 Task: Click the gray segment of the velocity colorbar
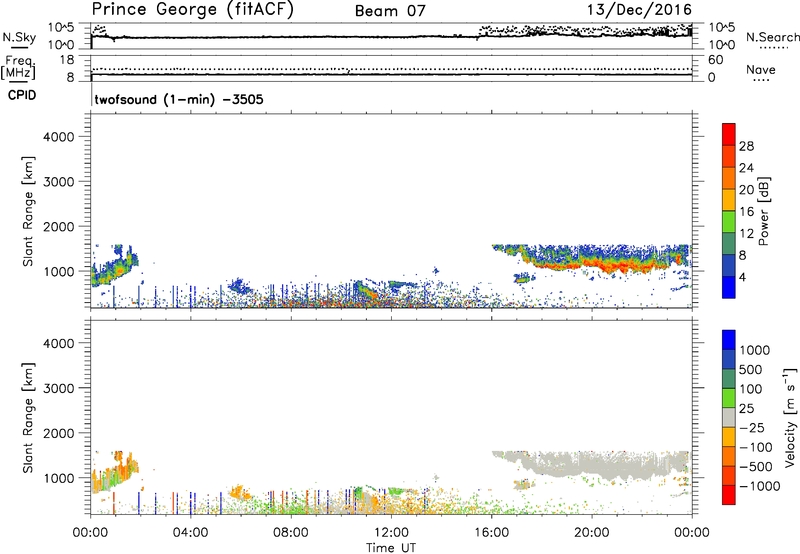(729, 417)
